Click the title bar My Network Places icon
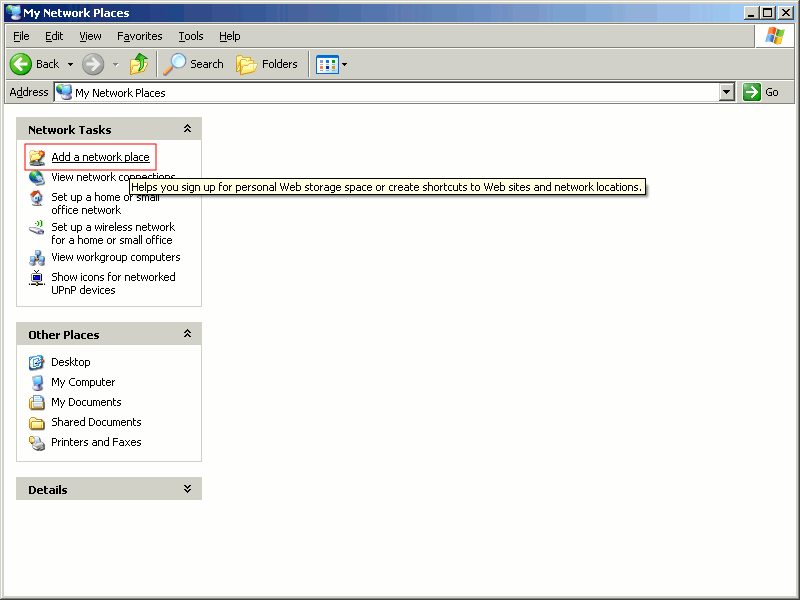This screenshot has width=800, height=600. click(13, 13)
